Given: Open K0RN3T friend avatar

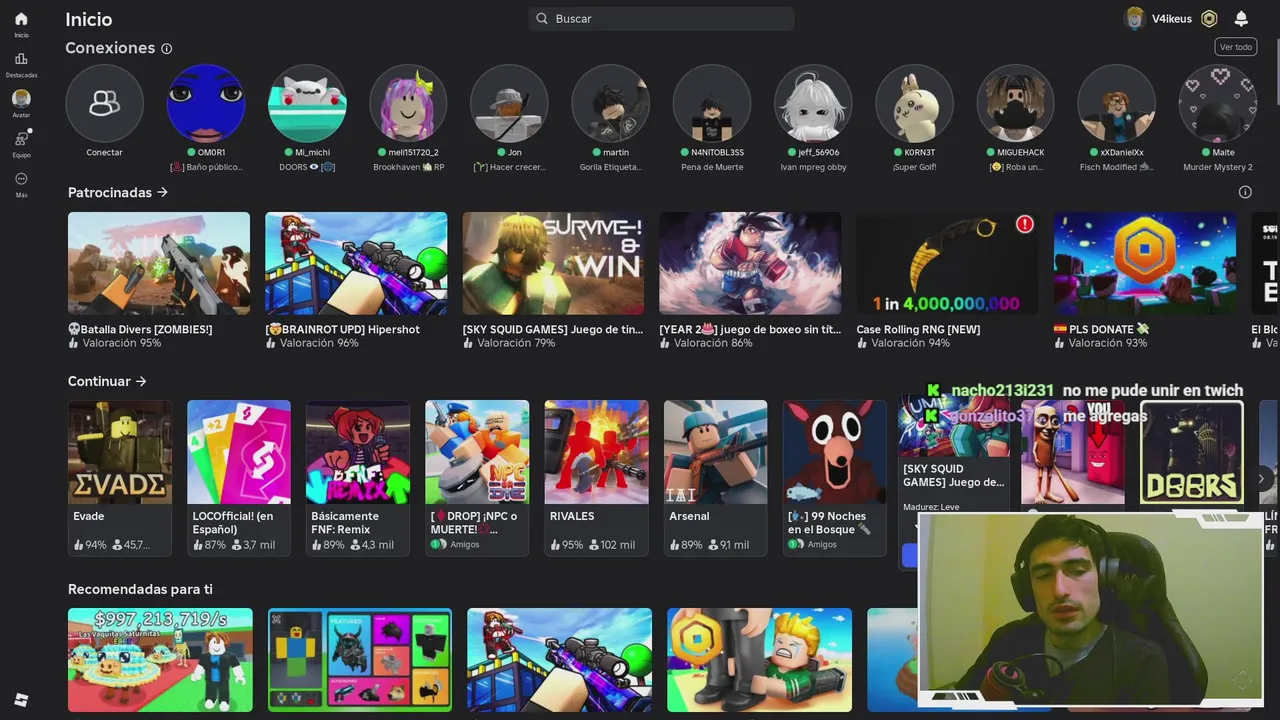Looking at the screenshot, I should point(914,103).
